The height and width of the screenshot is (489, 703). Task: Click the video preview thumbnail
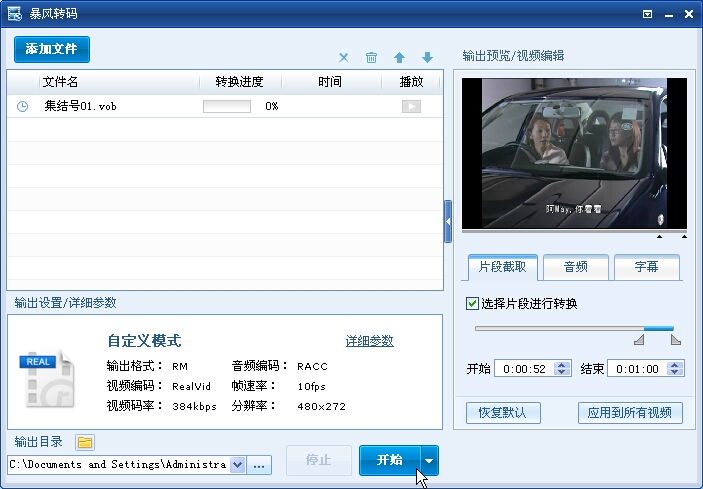pyautogui.click(x=574, y=153)
